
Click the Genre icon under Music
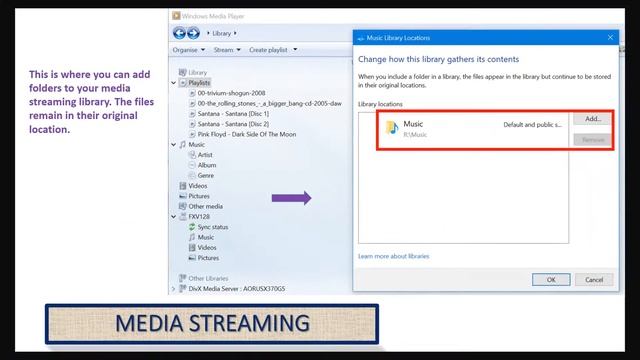coord(192,175)
